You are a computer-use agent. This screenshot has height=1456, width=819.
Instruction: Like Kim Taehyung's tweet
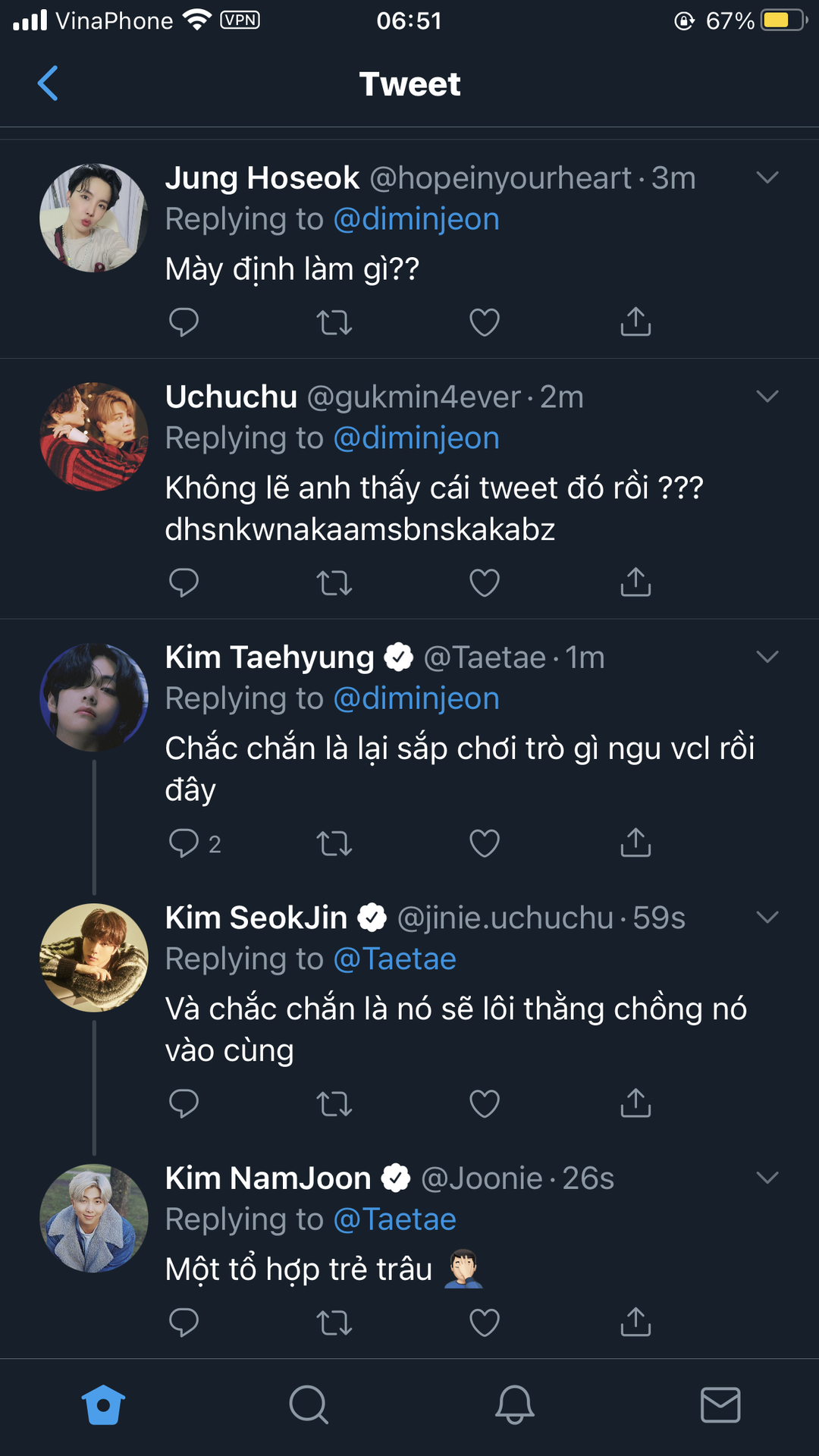pos(485,843)
